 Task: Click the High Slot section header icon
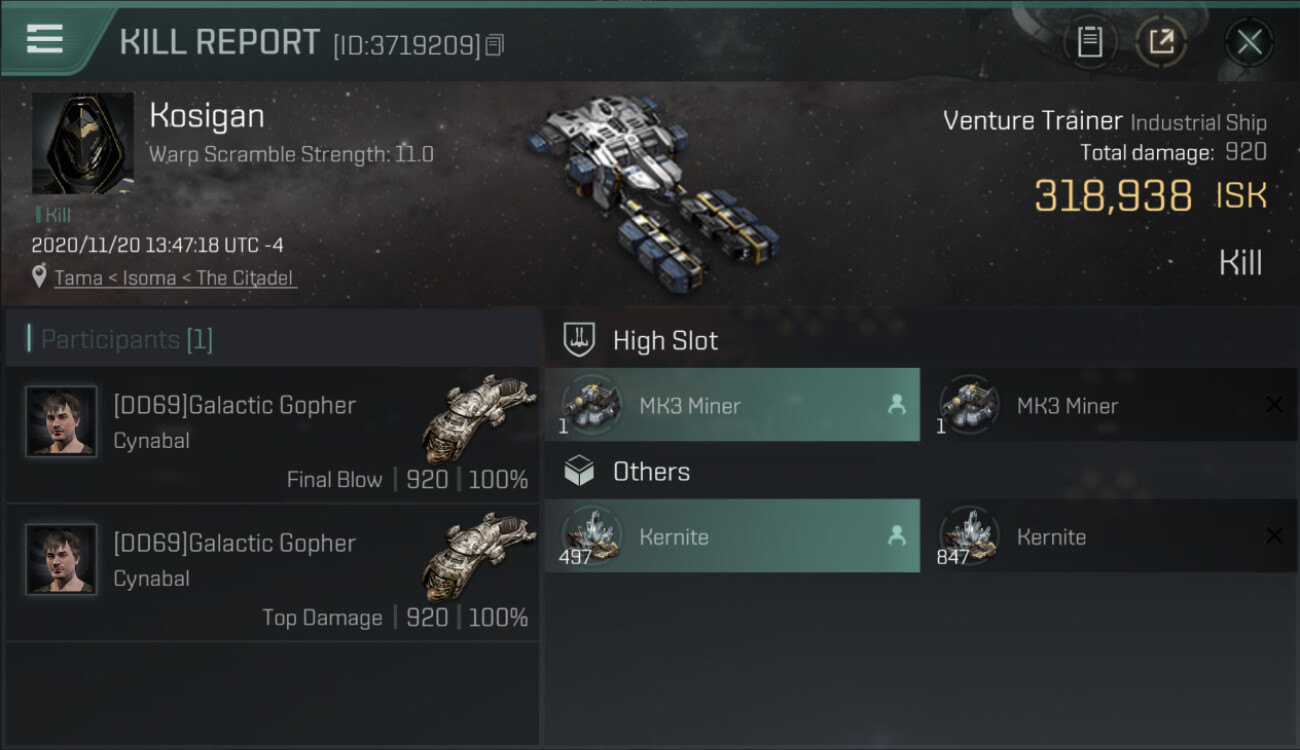pos(579,340)
